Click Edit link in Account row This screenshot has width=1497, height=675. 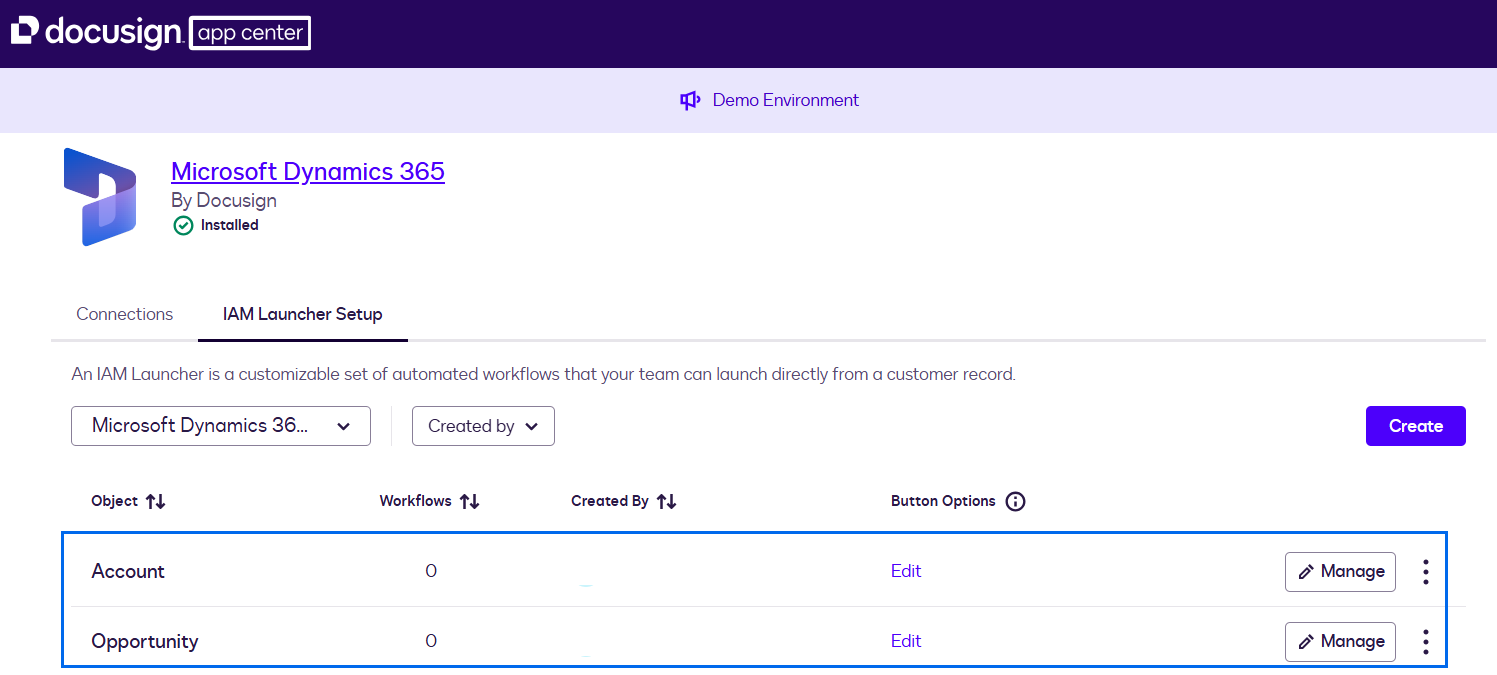pyautogui.click(x=906, y=571)
